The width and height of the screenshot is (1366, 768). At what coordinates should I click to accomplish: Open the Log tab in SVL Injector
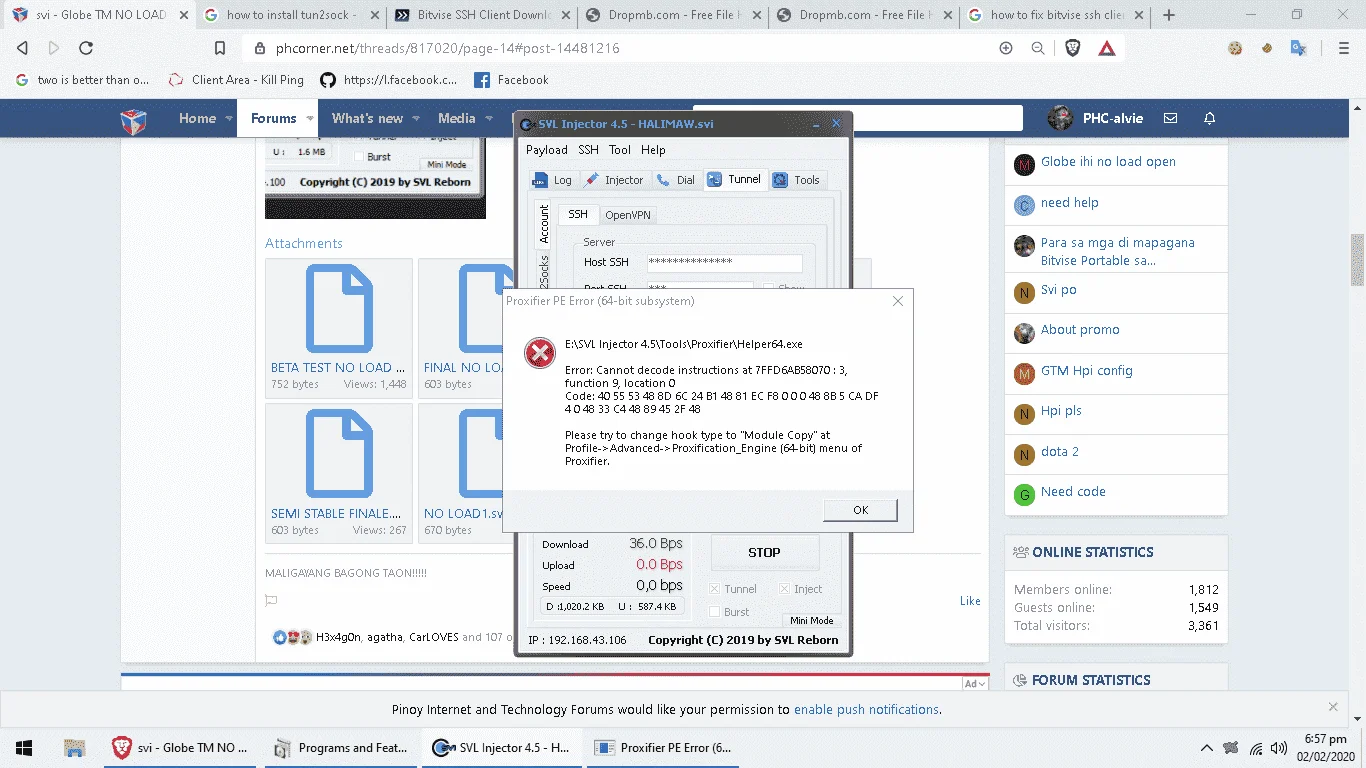click(552, 180)
